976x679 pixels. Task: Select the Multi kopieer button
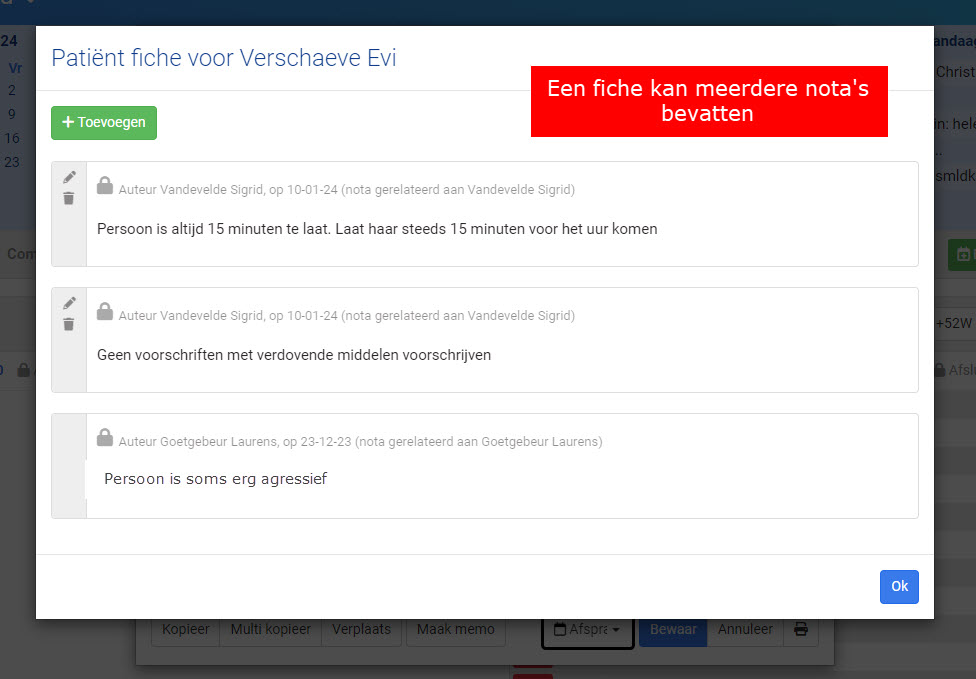pos(270,630)
